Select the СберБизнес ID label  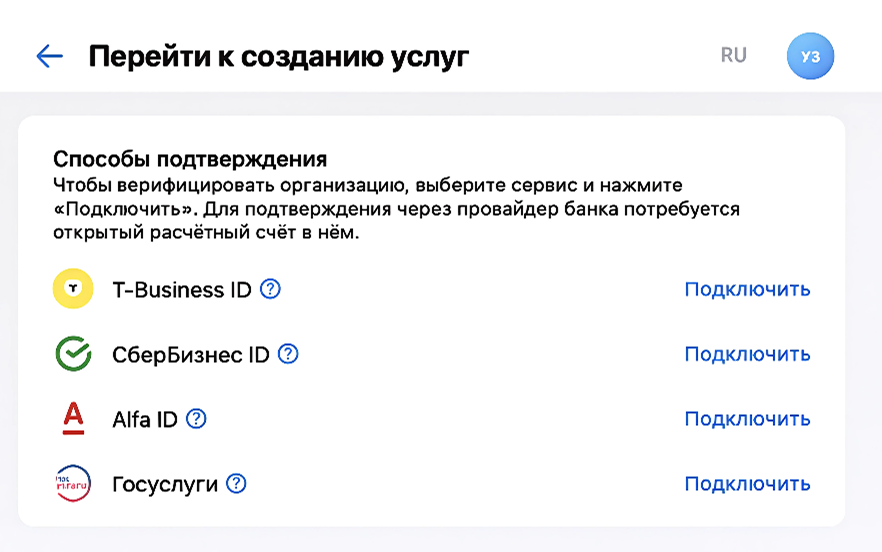coord(191,355)
